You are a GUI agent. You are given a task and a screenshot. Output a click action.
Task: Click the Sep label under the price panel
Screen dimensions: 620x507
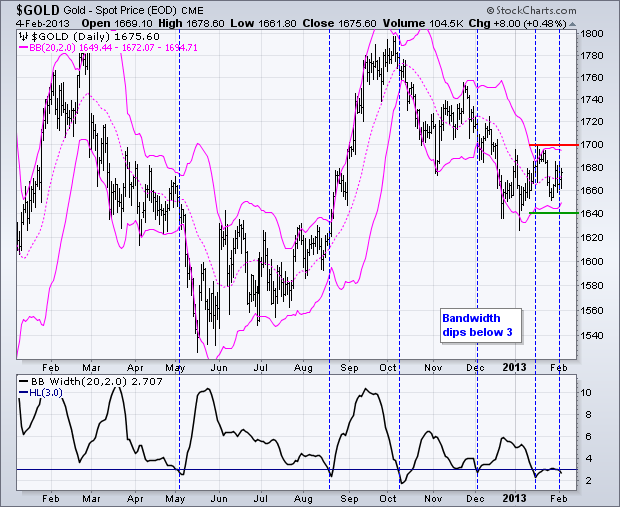[349, 368]
